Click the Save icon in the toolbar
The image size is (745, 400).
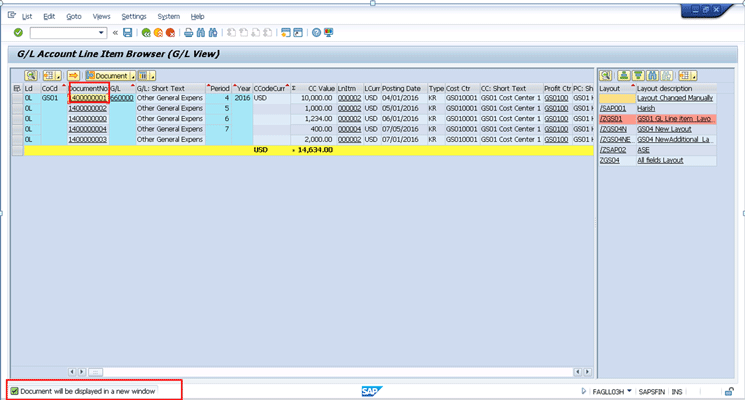click(127, 33)
